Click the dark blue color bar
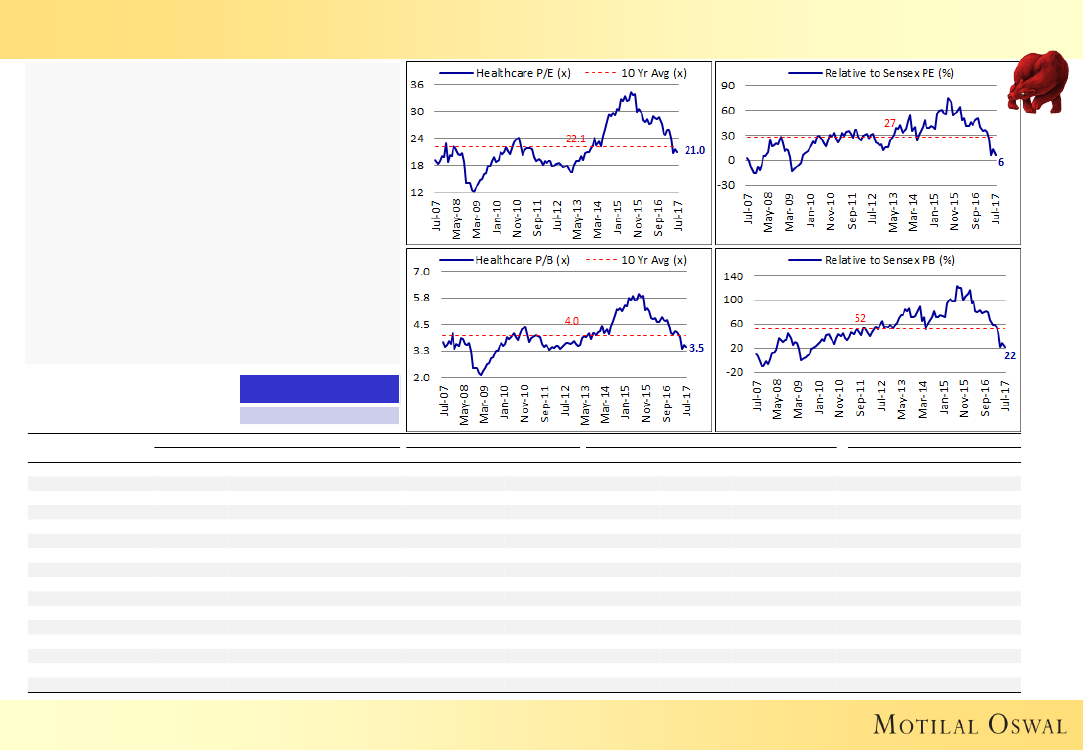1083x750 pixels. 319,389
